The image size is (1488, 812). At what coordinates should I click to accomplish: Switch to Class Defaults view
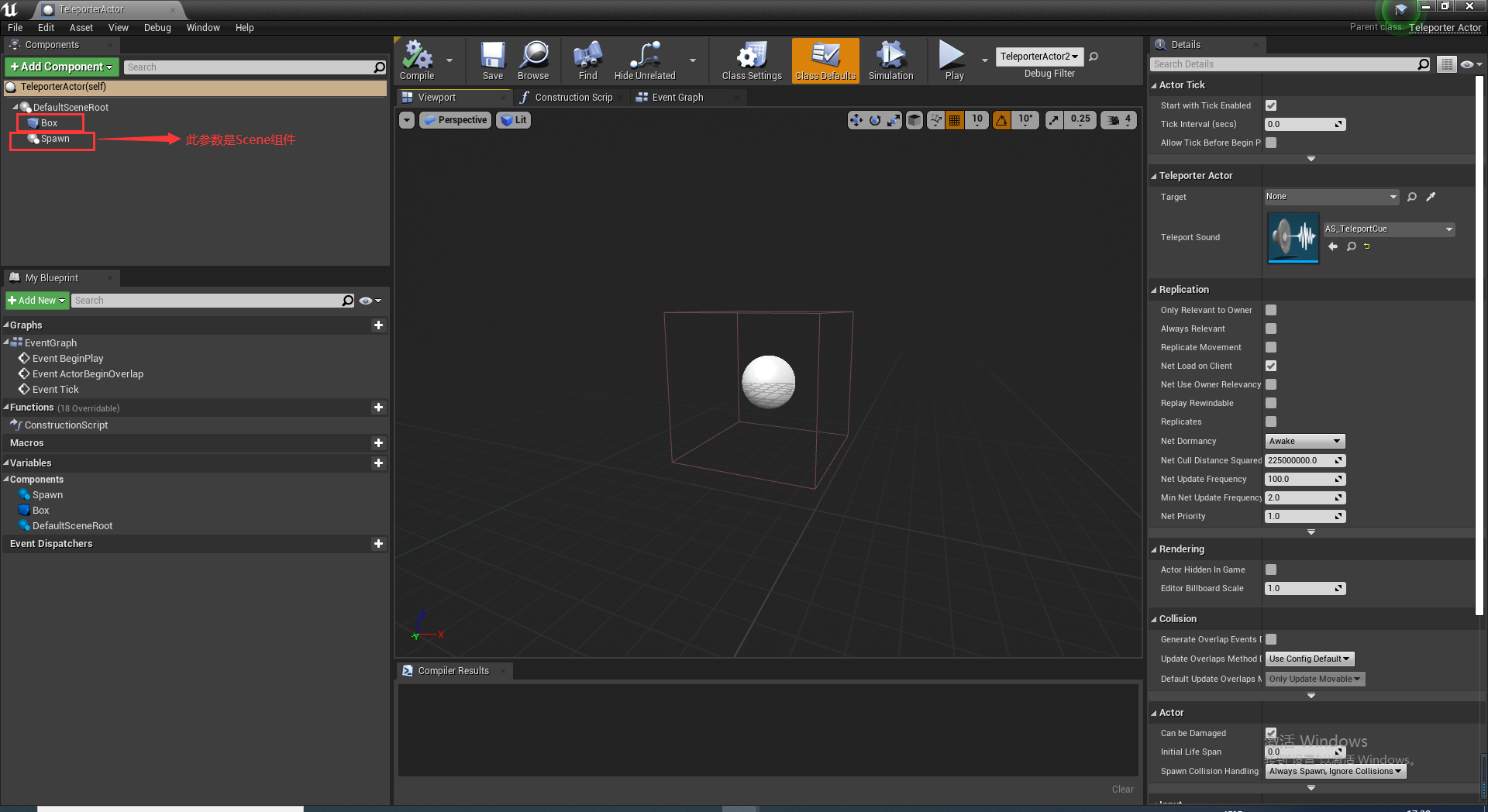tap(825, 60)
